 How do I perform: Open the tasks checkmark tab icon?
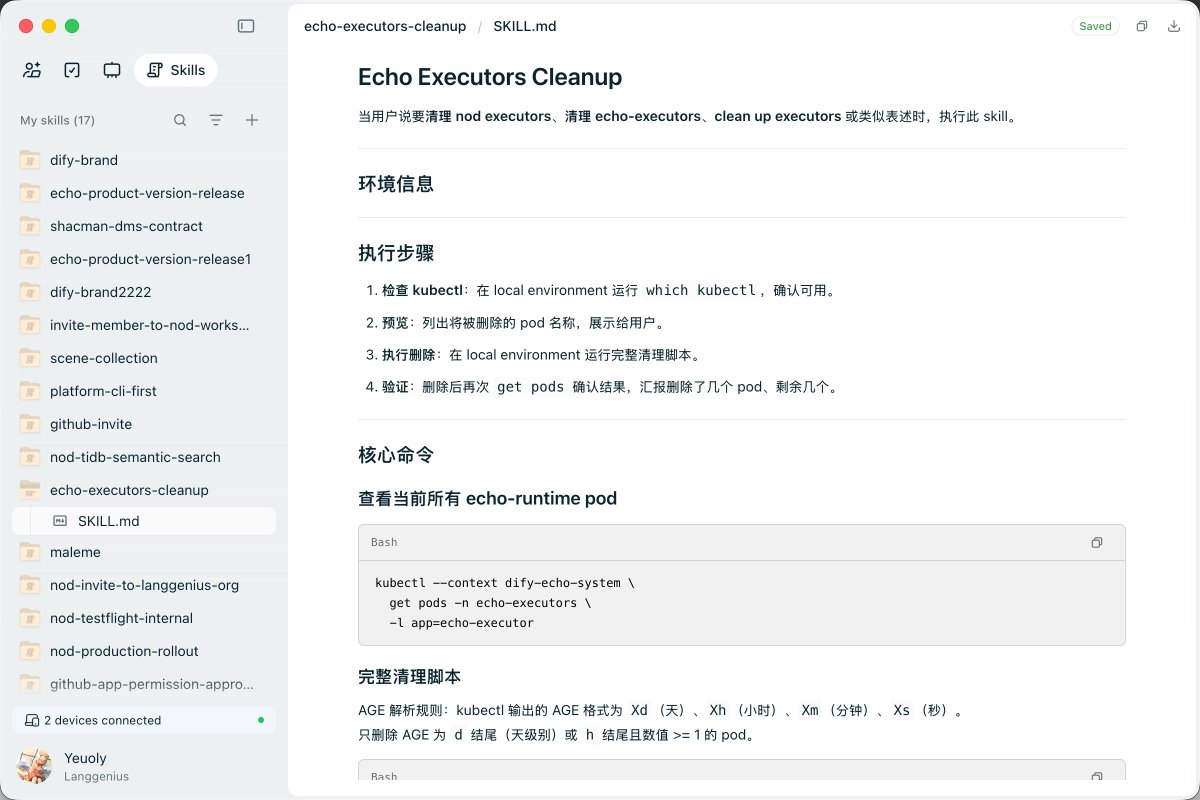point(72,70)
